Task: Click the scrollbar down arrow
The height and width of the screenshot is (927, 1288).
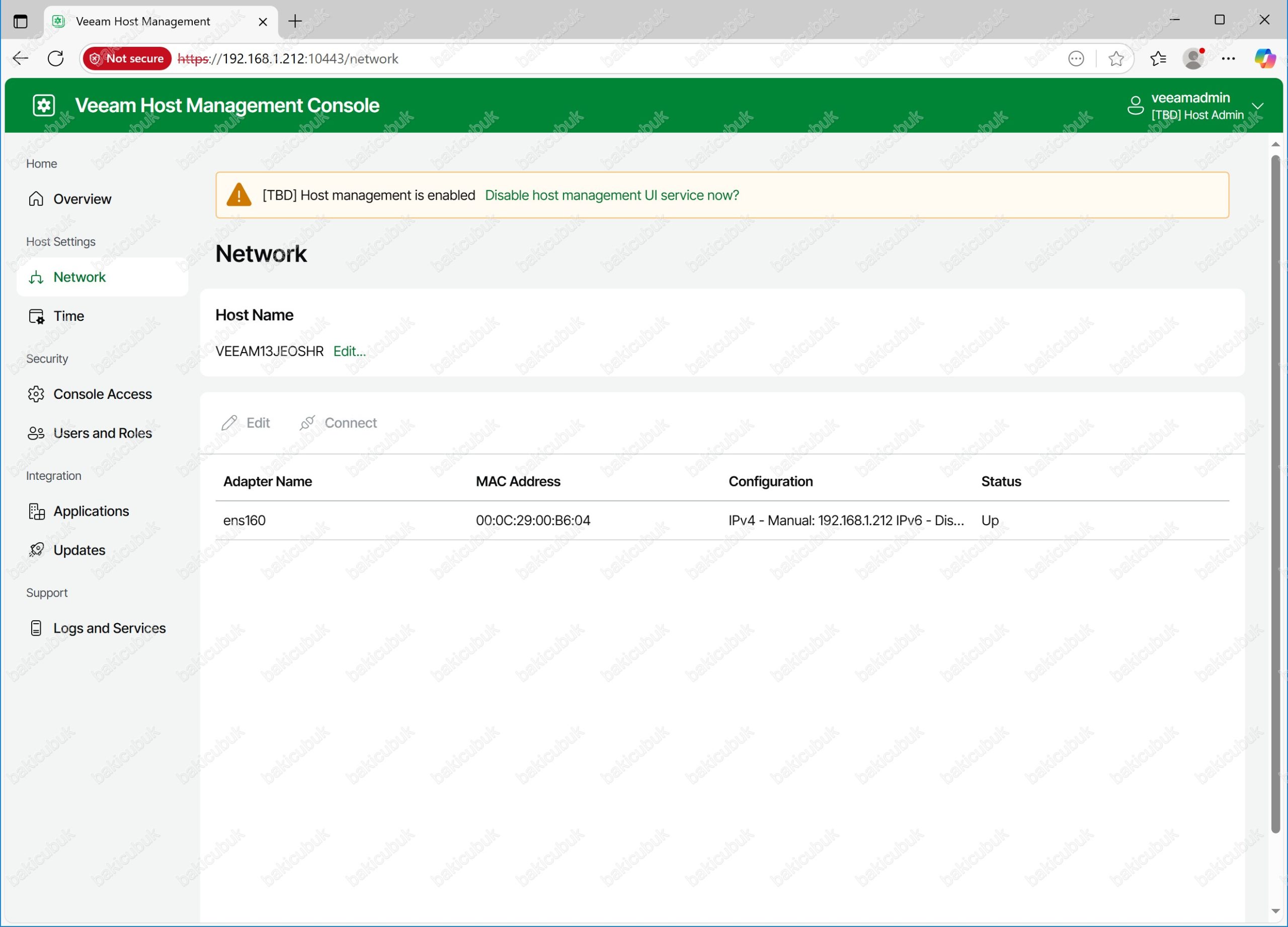Action: (x=1275, y=911)
